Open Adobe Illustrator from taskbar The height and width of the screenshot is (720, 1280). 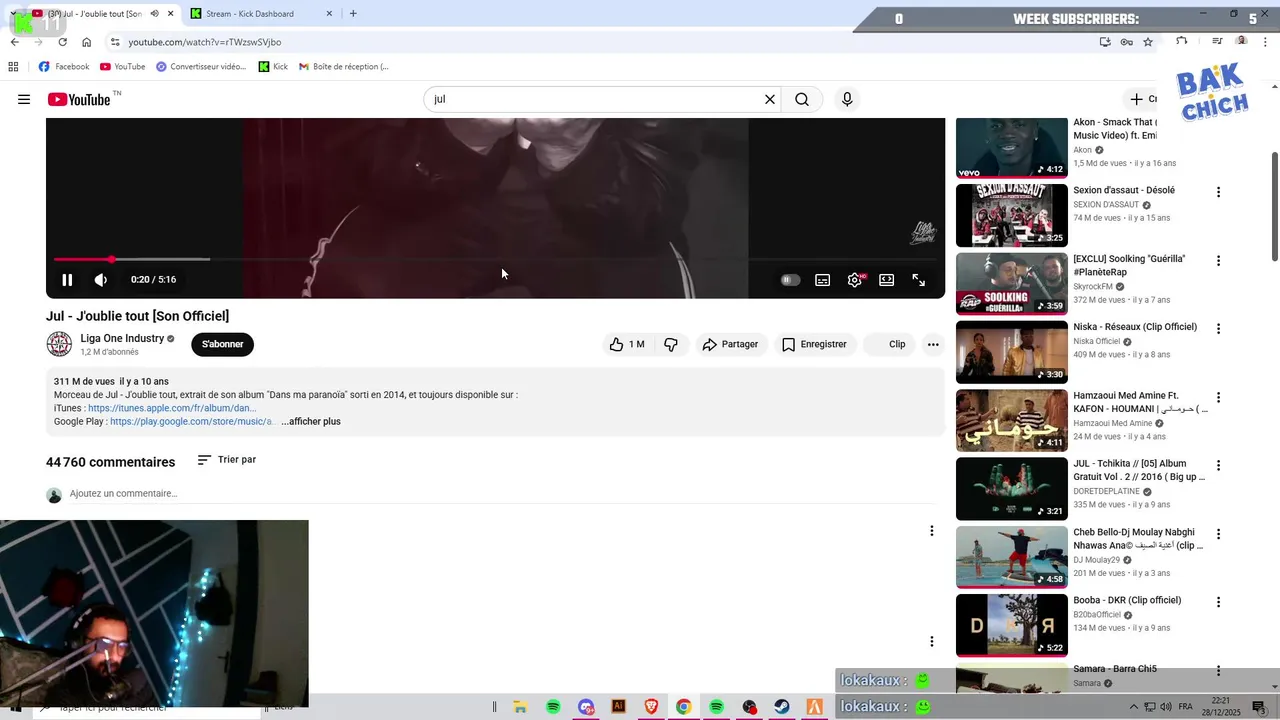tap(618, 707)
